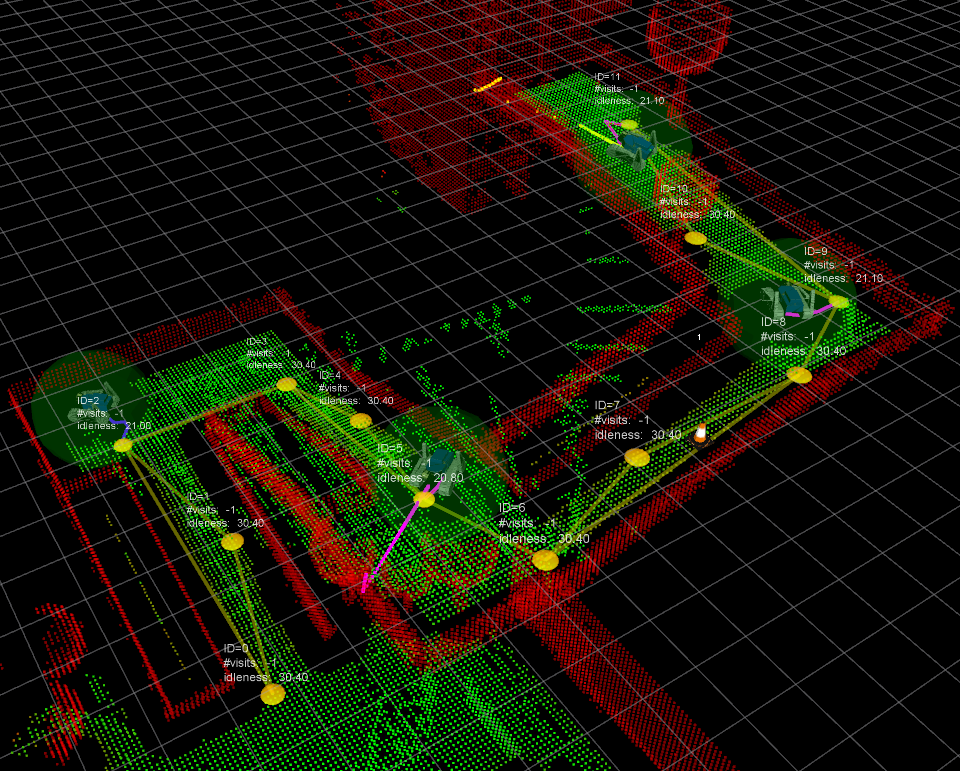This screenshot has height=771, width=960.
Task: Select the robot model below node ID=11
Action: (636, 148)
